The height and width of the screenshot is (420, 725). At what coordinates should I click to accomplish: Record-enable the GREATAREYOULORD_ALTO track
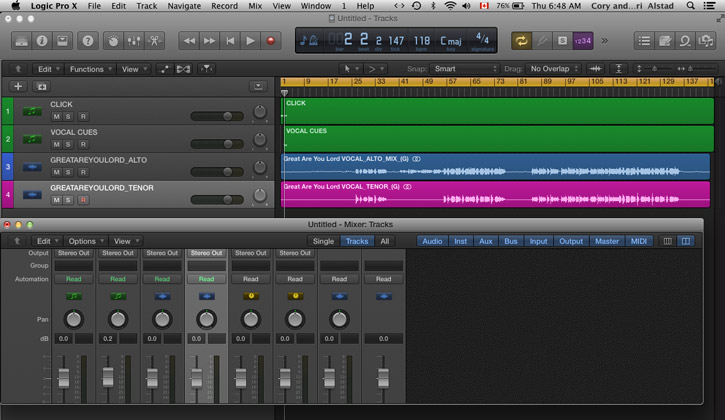tap(83, 172)
